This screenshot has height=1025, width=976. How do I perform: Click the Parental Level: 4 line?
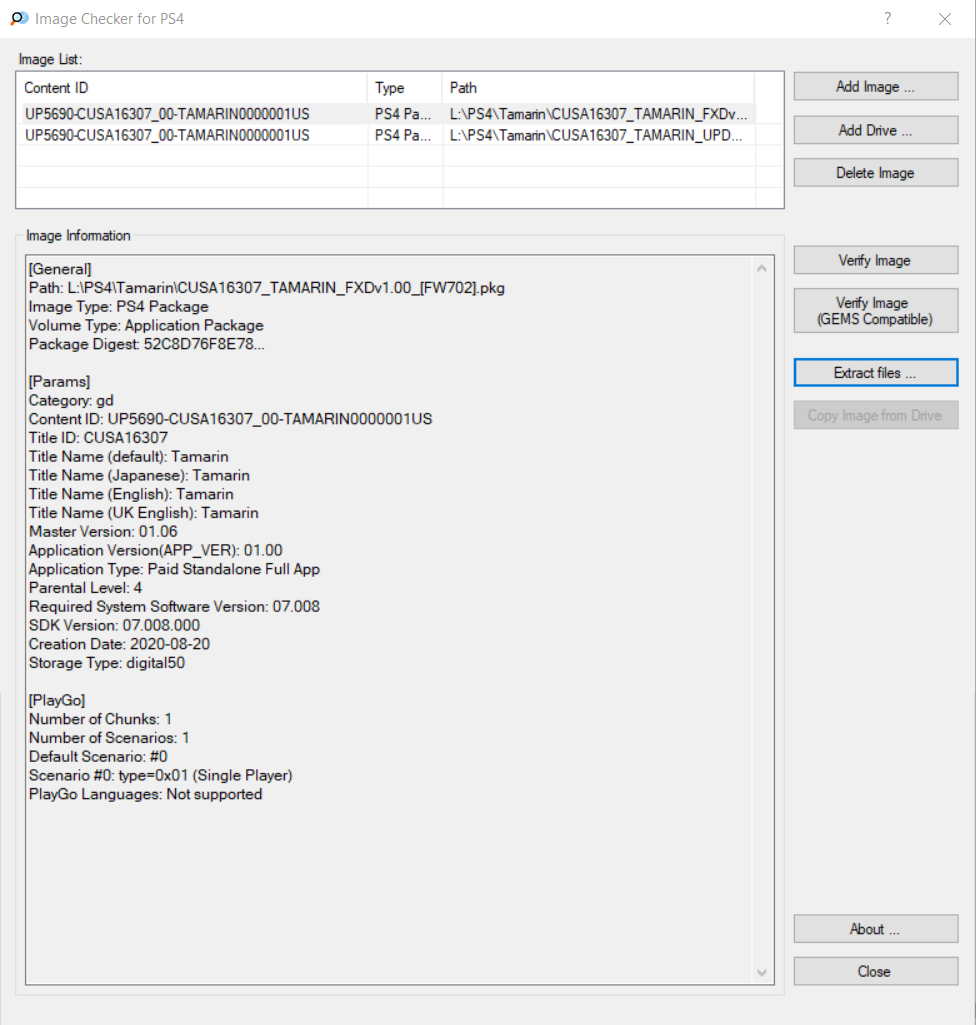[85, 588]
